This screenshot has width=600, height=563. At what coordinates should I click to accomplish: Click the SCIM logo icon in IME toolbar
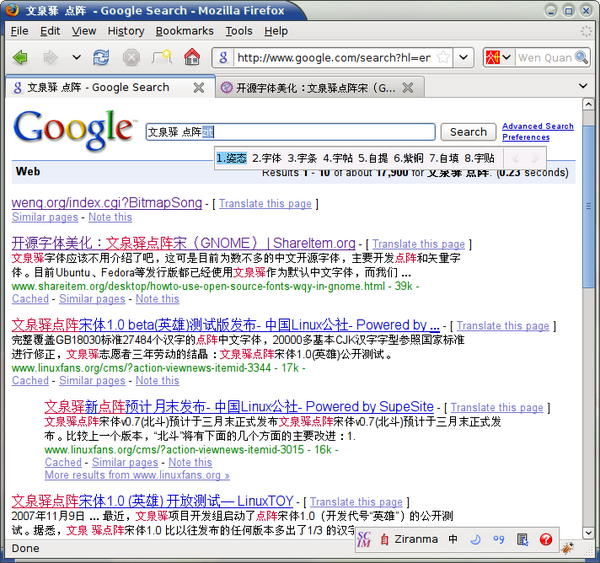click(364, 540)
